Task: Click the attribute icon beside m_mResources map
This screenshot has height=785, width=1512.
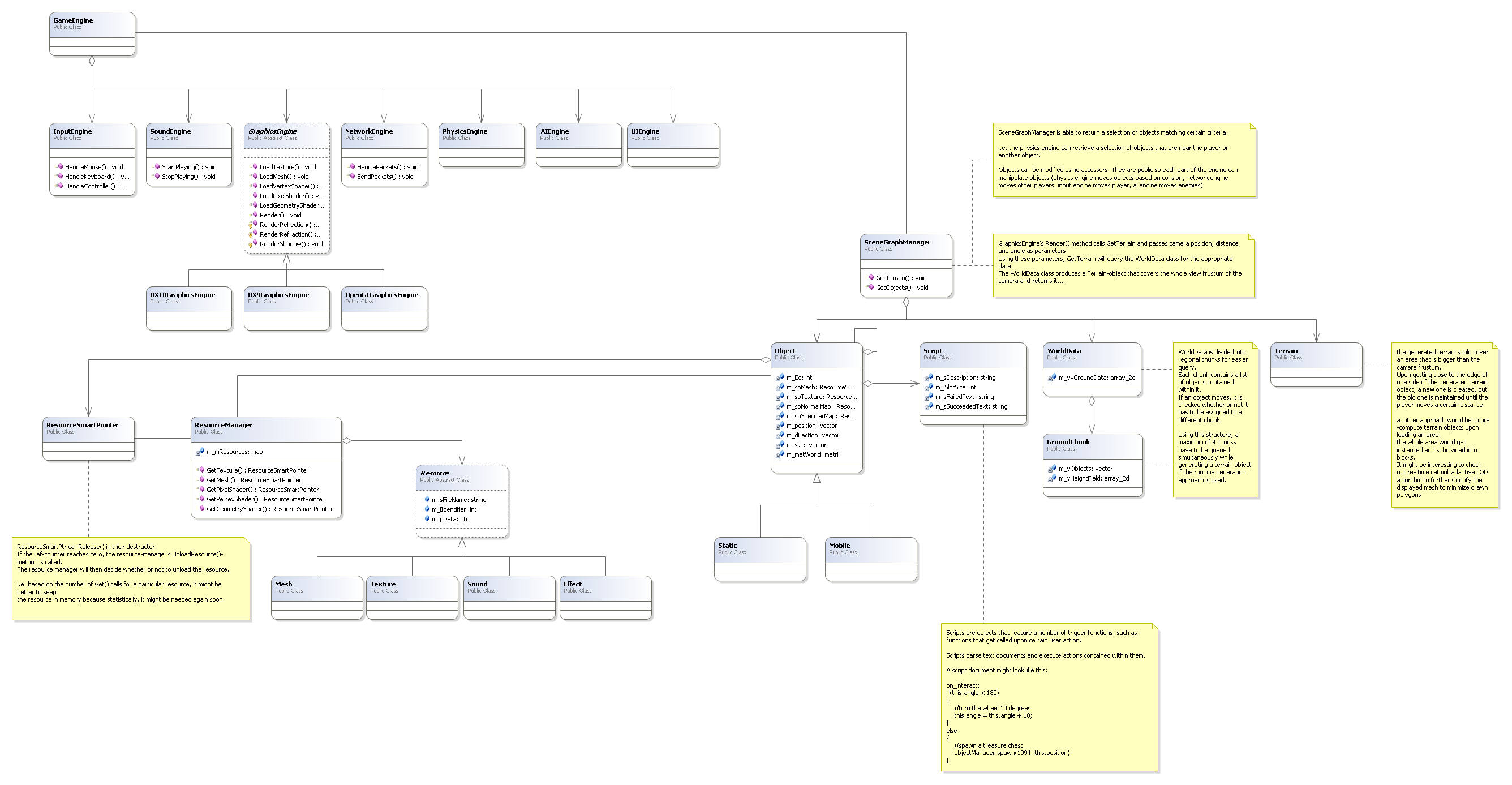Action: pyautogui.click(x=200, y=452)
